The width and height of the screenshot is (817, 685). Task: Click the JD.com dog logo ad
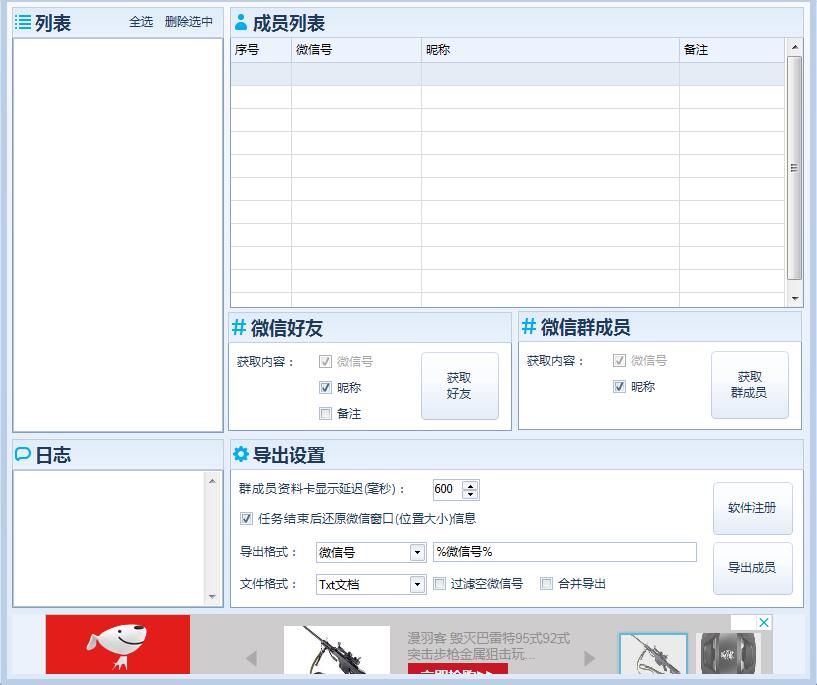click(117, 645)
